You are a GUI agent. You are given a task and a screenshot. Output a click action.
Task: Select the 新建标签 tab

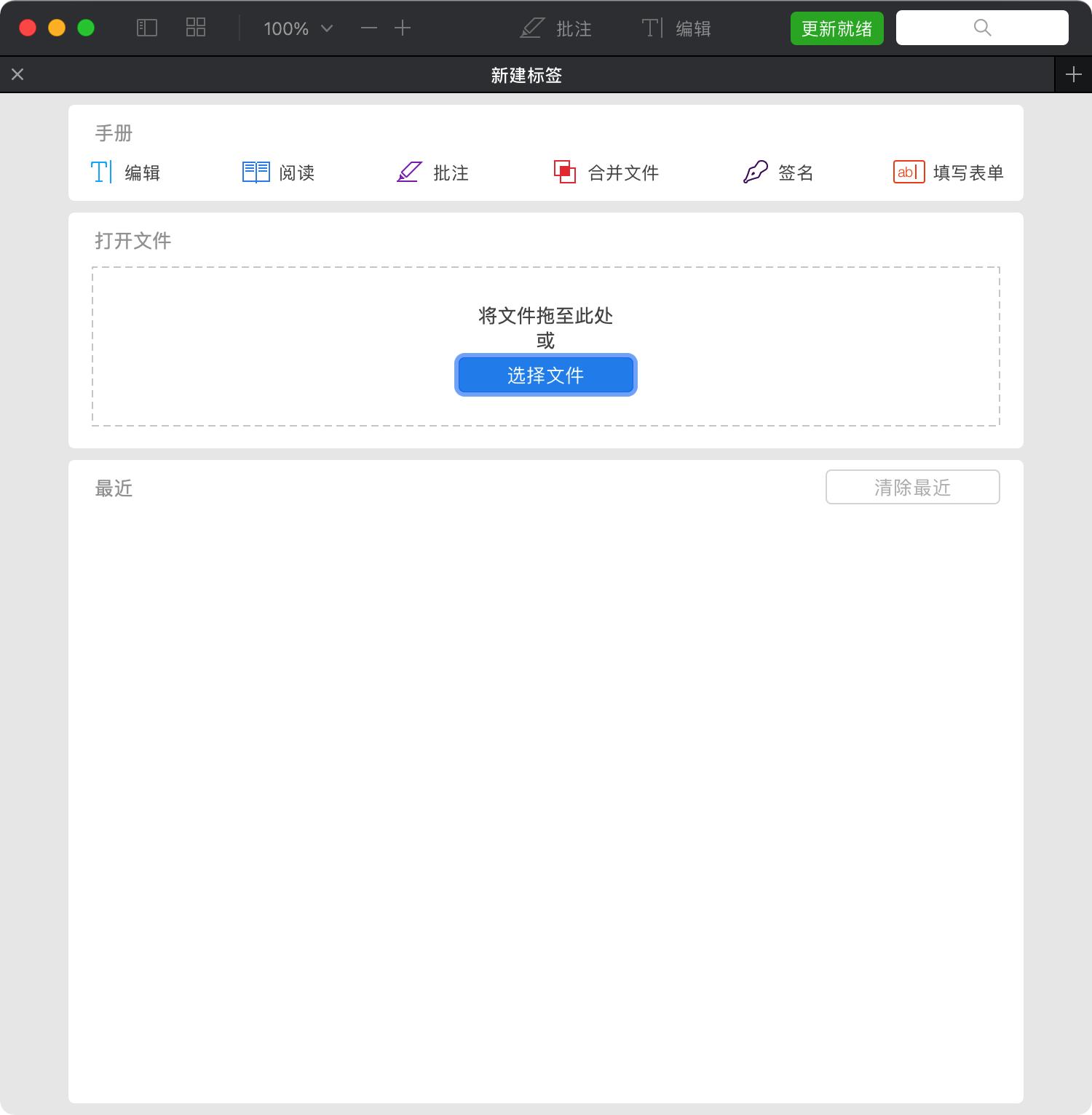point(526,75)
